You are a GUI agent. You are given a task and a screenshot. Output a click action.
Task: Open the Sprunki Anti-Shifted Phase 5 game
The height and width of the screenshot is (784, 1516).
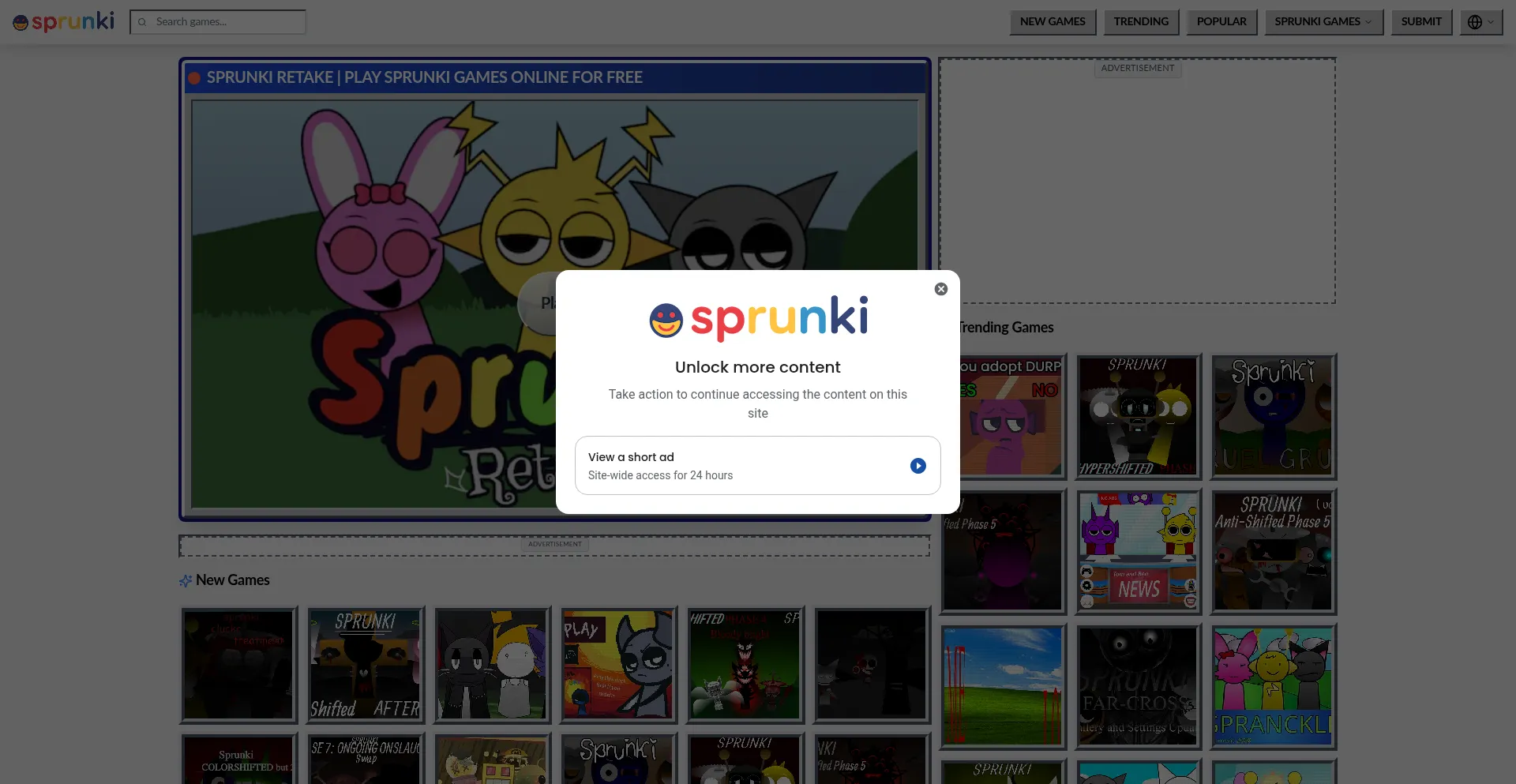(1272, 551)
